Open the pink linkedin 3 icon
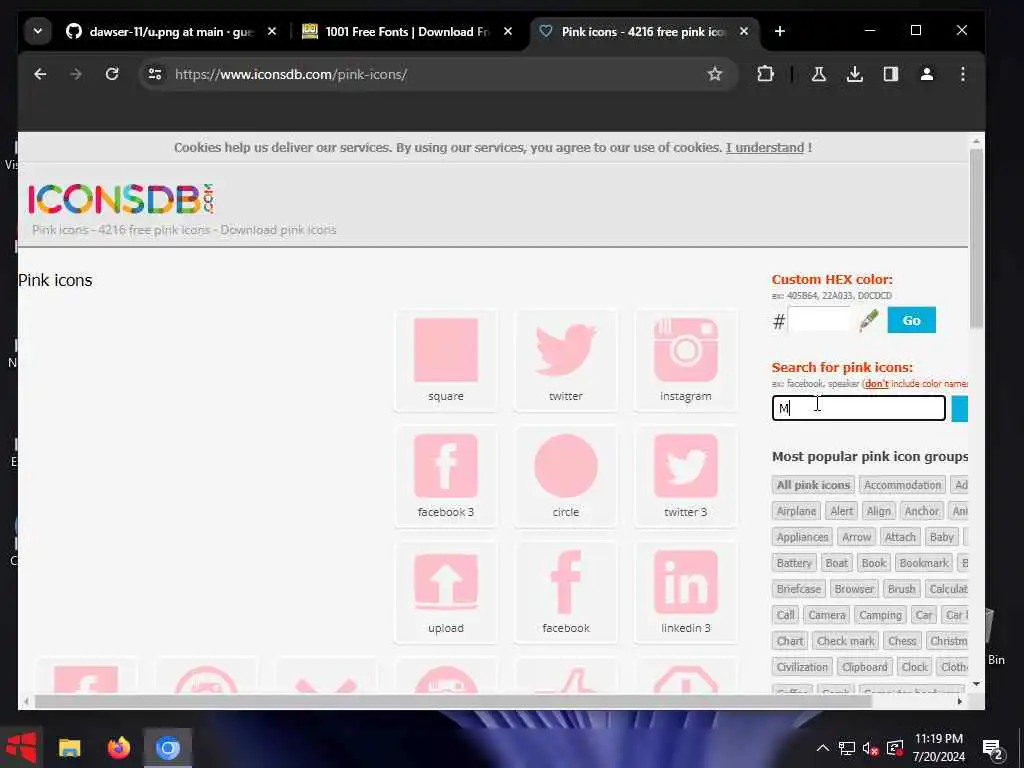 click(x=685, y=581)
